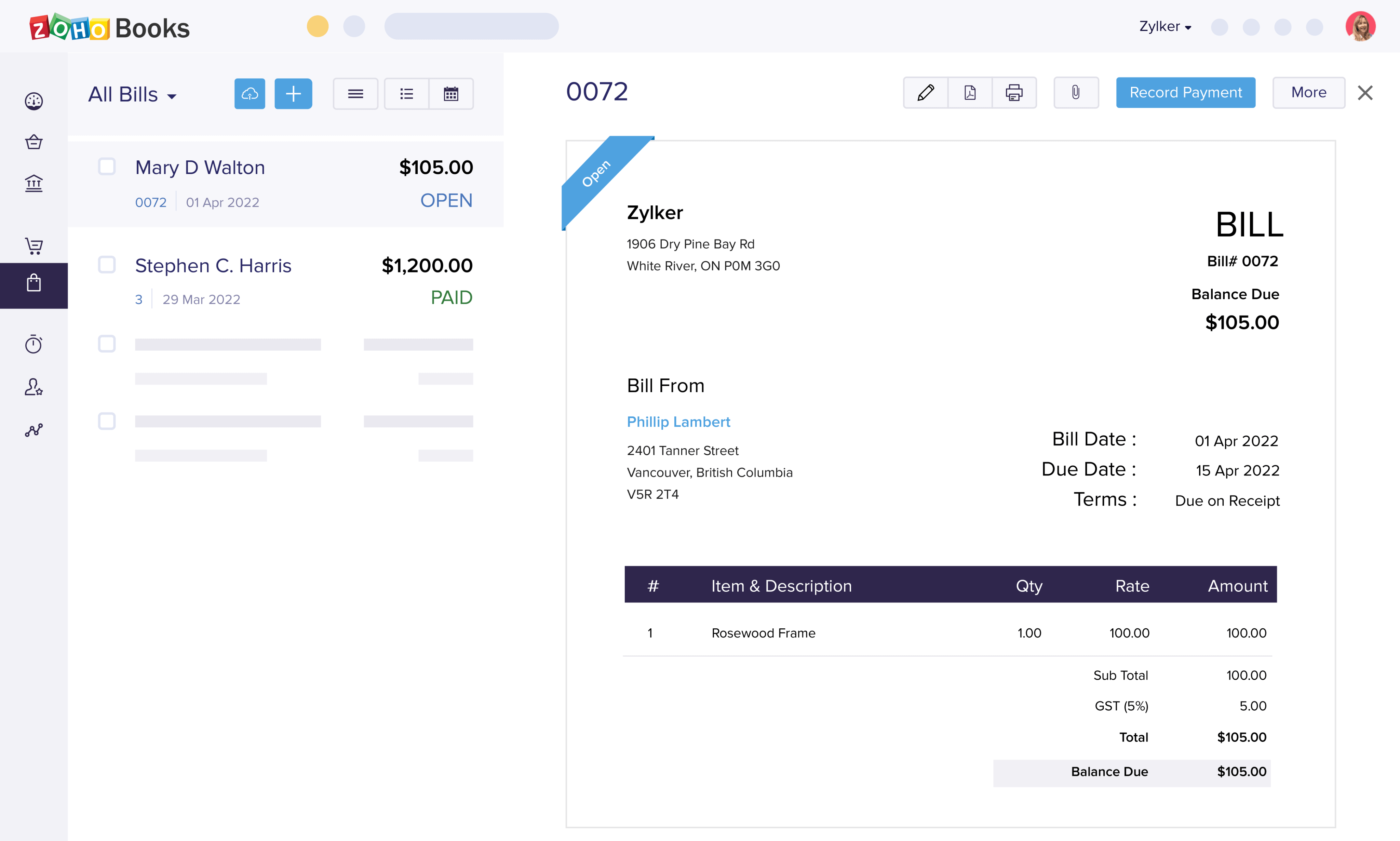Click the 0072 bill title heading
The image size is (1400, 841).
pyautogui.click(x=596, y=92)
